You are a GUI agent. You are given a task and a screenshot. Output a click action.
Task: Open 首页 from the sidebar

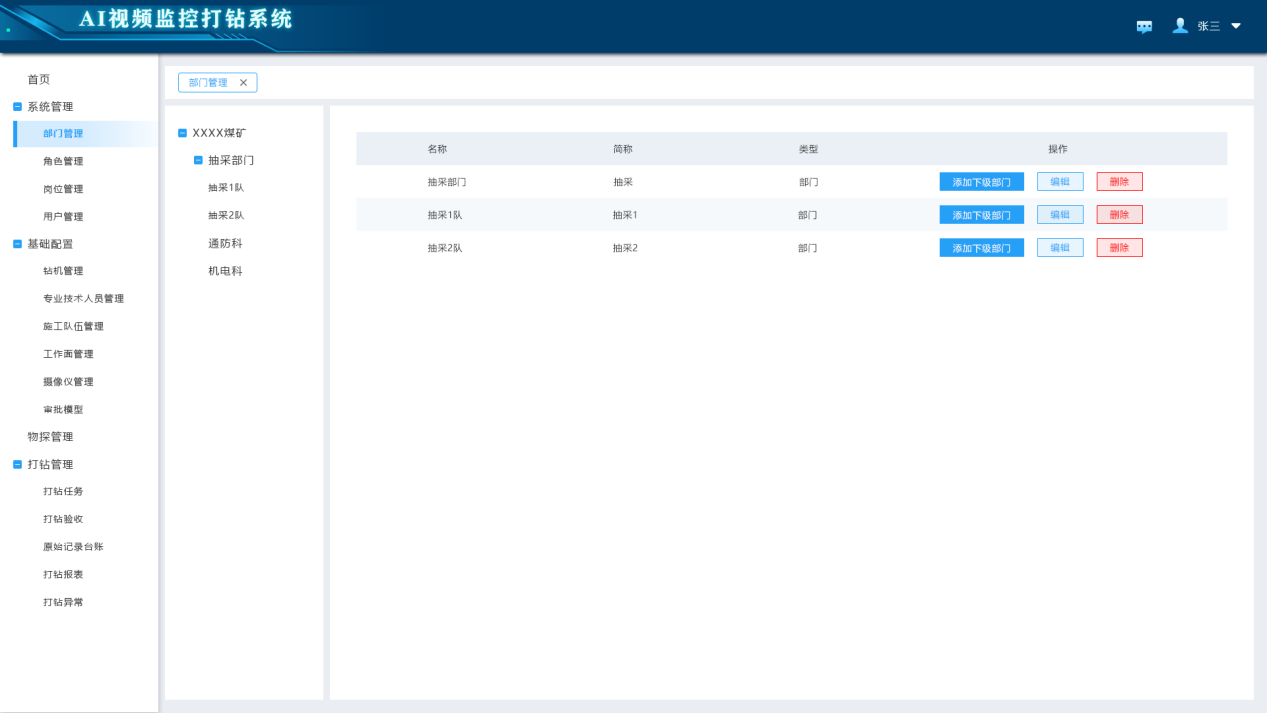pos(38,79)
